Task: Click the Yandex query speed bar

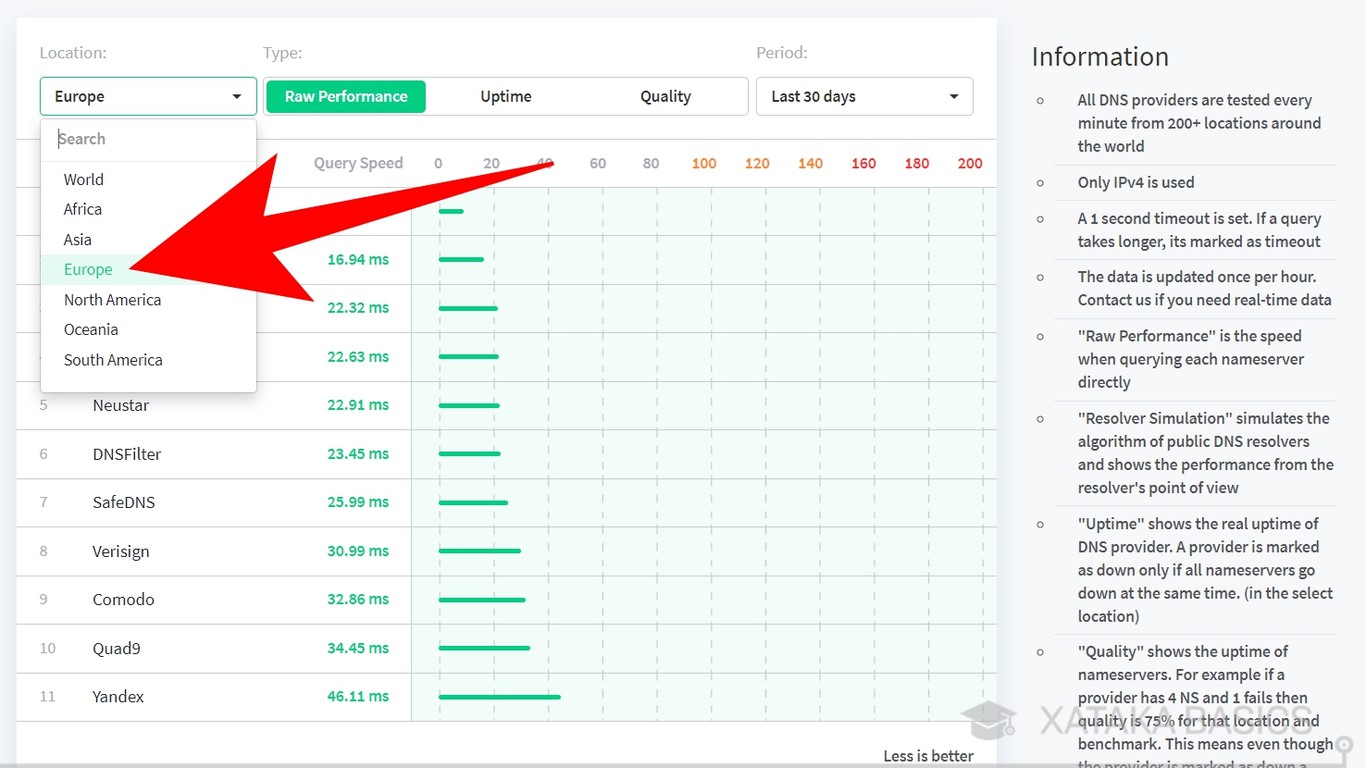Action: click(x=499, y=697)
